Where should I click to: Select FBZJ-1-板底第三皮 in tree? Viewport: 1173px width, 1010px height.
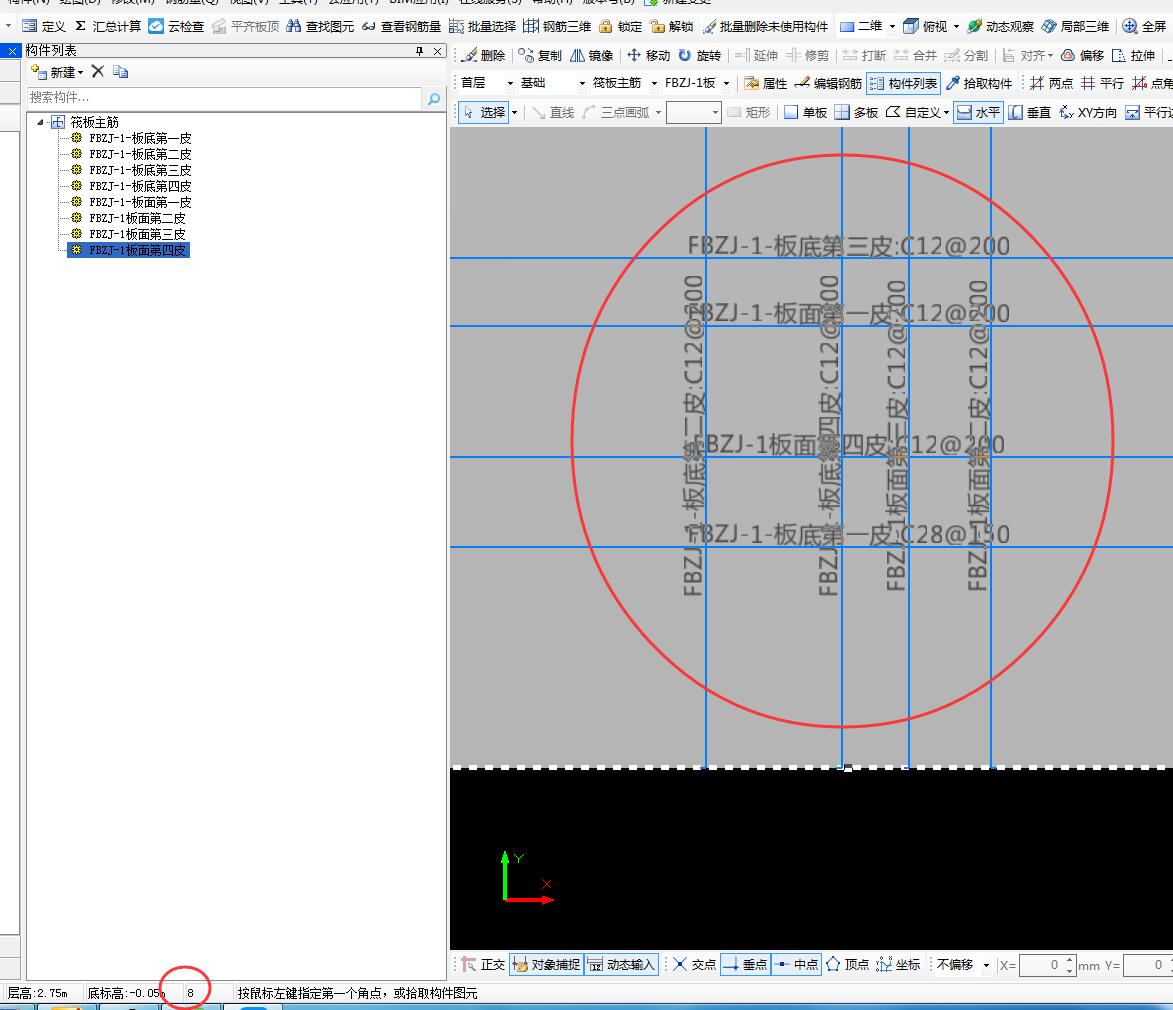coord(140,170)
